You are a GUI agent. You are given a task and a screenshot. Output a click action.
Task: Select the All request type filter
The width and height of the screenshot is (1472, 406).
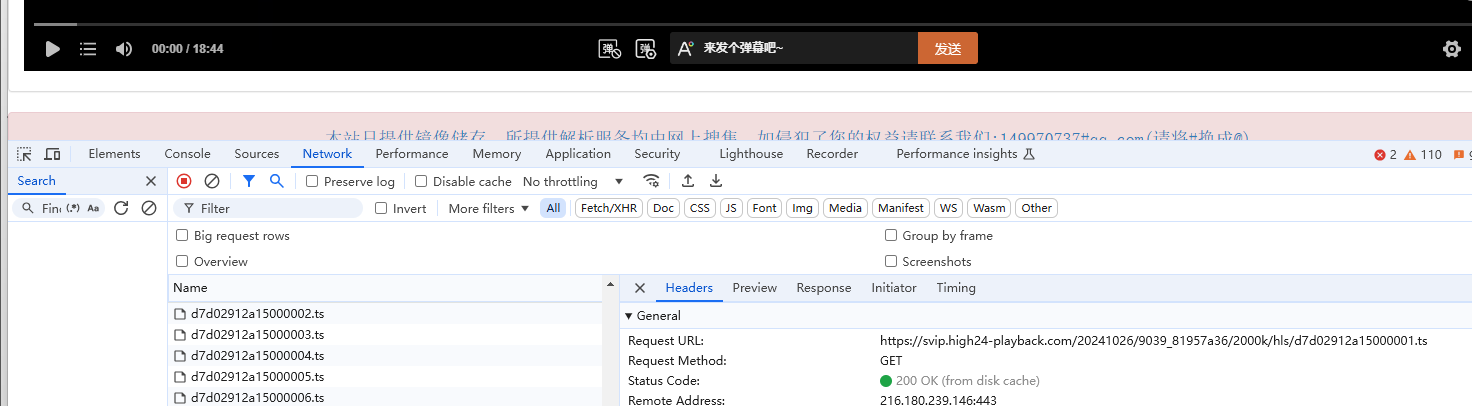coord(553,208)
